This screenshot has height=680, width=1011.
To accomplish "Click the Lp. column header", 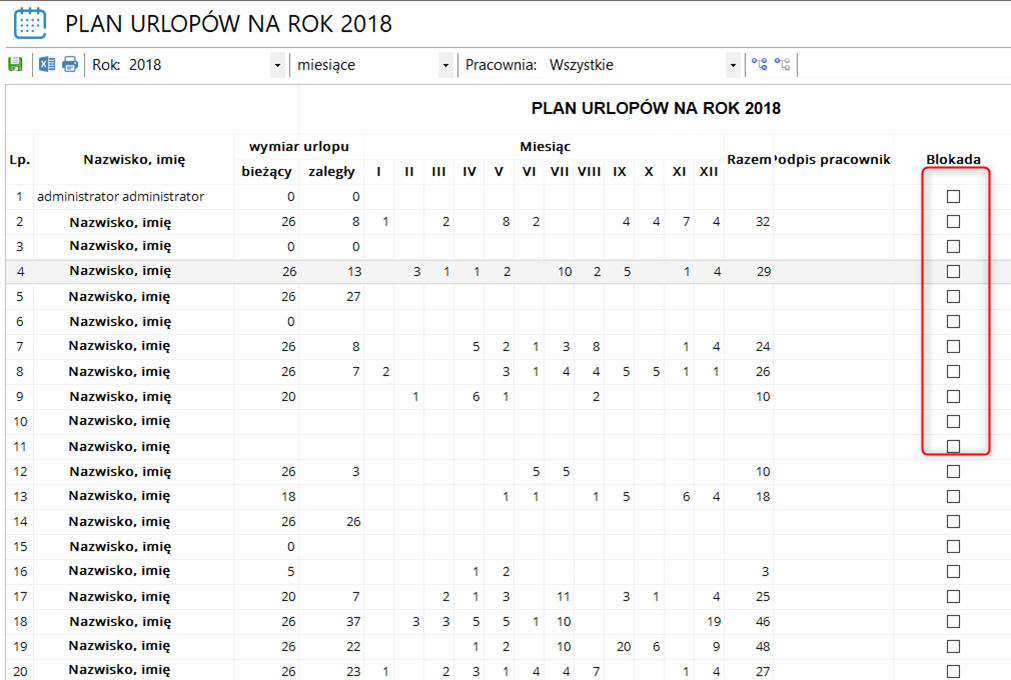I will pos(20,159).
